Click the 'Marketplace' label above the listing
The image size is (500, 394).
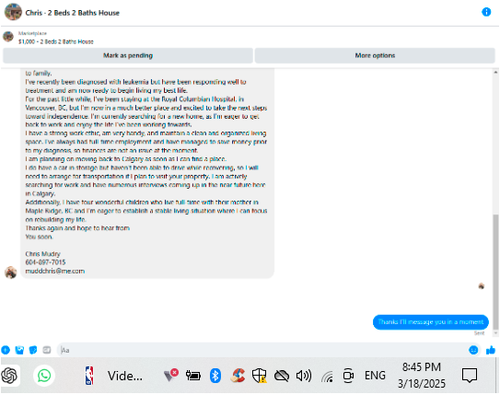click(x=32, y=33)
